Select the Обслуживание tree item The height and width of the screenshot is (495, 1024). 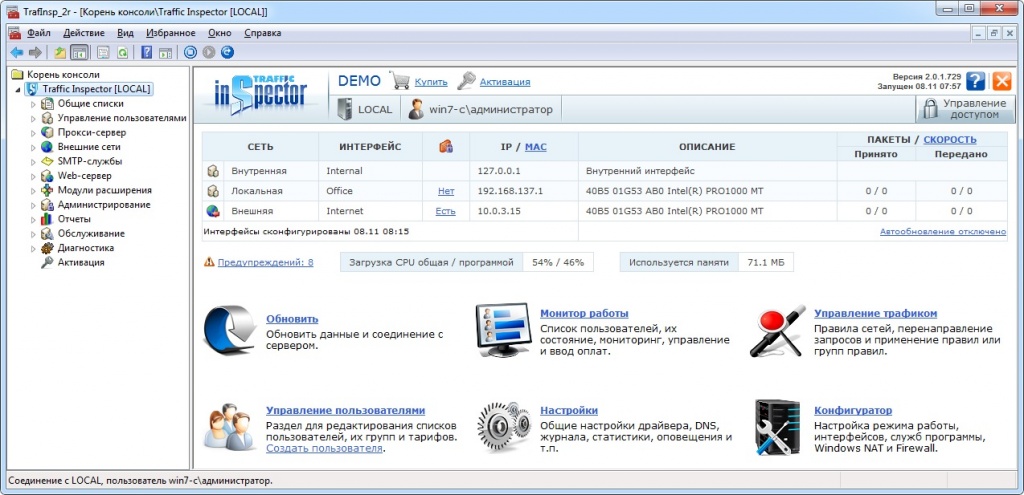coord(91,233)
